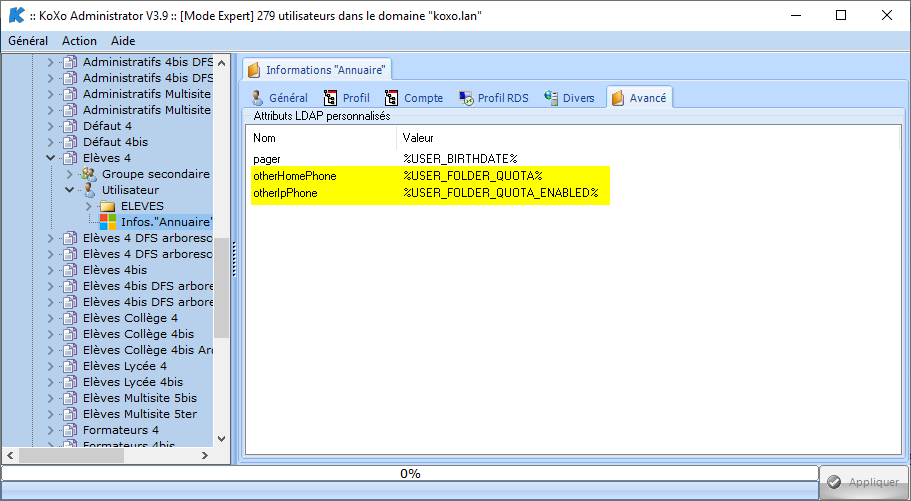Switch to the Général tab

[280, 98]
